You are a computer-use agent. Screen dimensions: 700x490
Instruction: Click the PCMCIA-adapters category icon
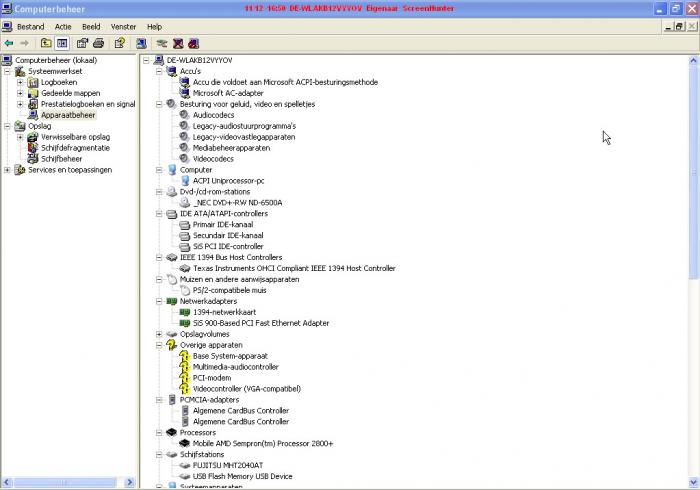[172, 399]
